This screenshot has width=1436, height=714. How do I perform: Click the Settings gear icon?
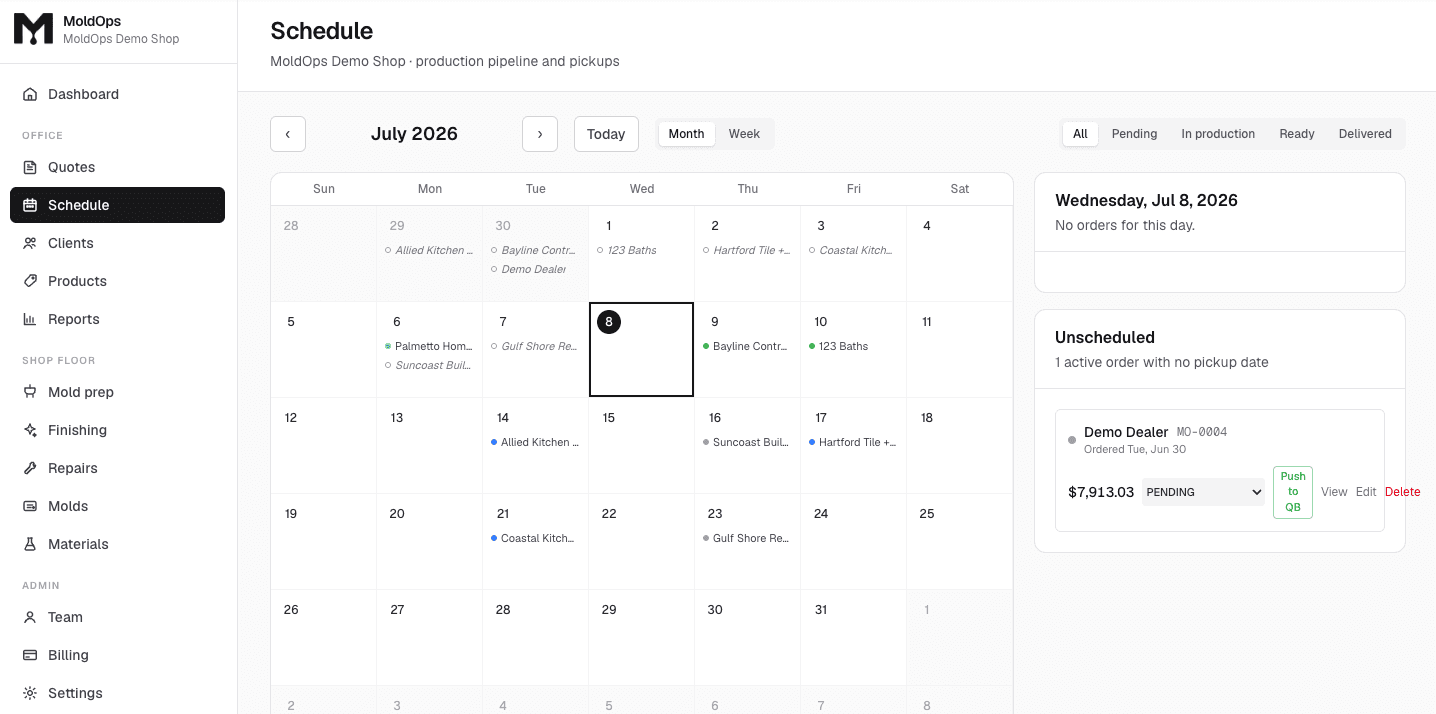(30, 693)
